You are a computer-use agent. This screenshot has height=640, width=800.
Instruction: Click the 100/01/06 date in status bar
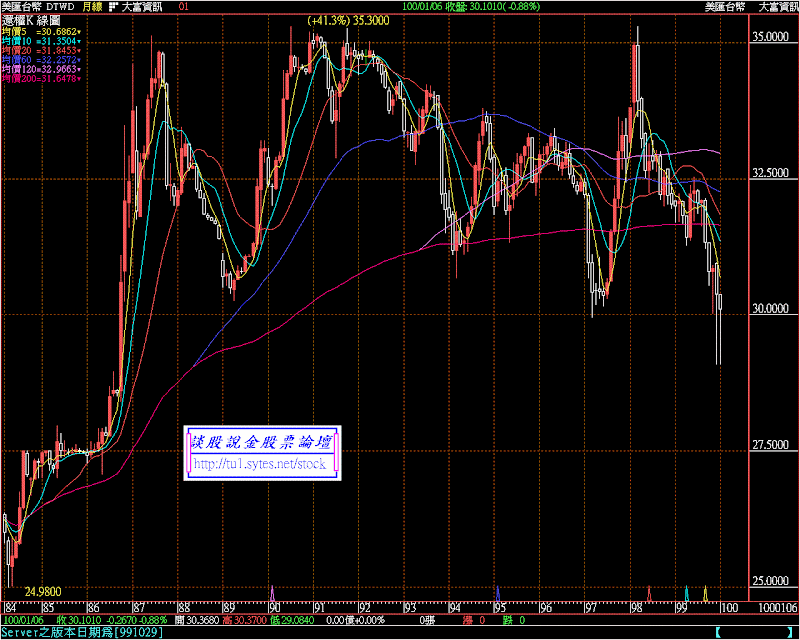[23, 620]
